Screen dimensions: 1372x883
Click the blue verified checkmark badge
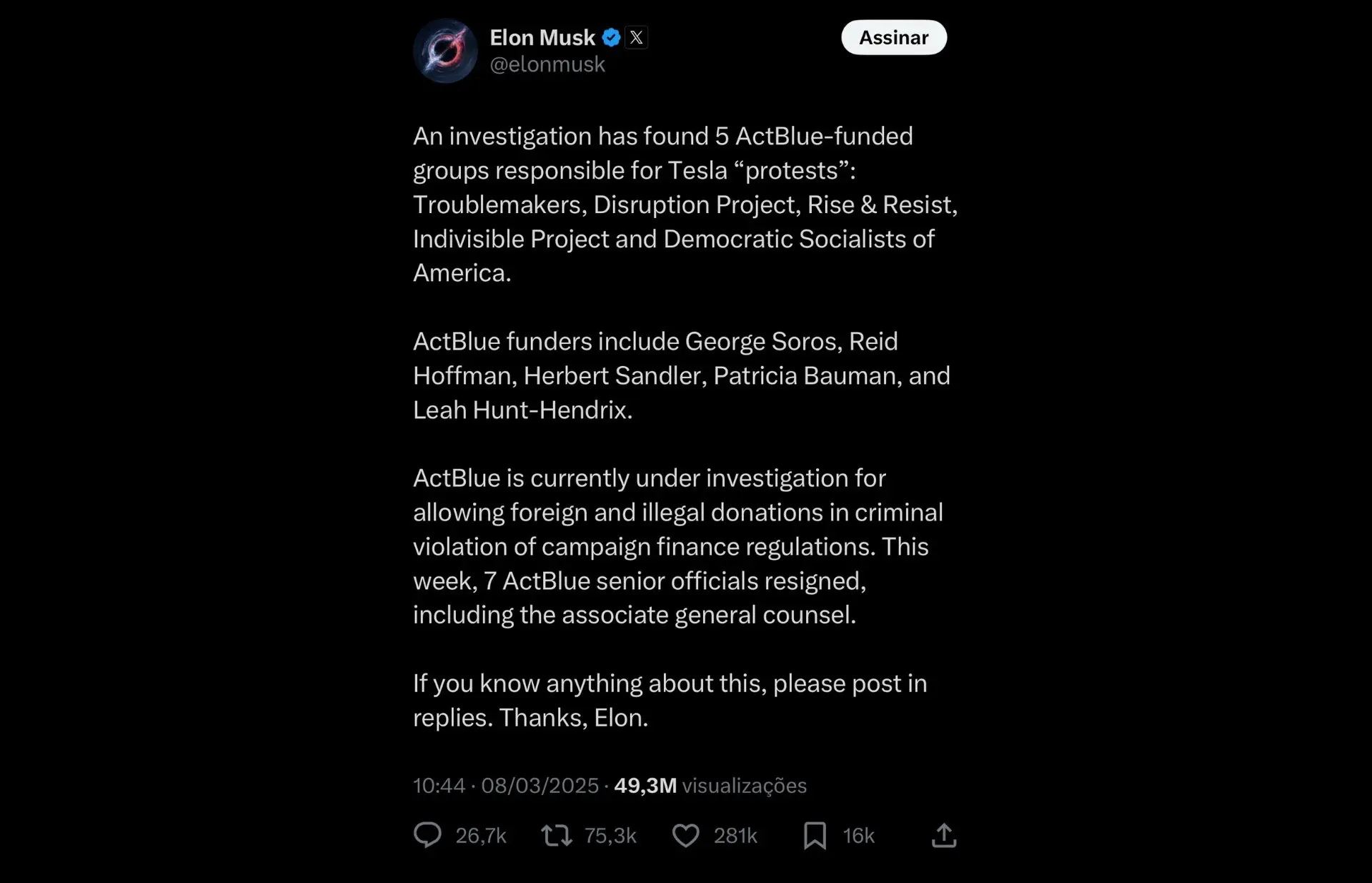tap(611, 37)
